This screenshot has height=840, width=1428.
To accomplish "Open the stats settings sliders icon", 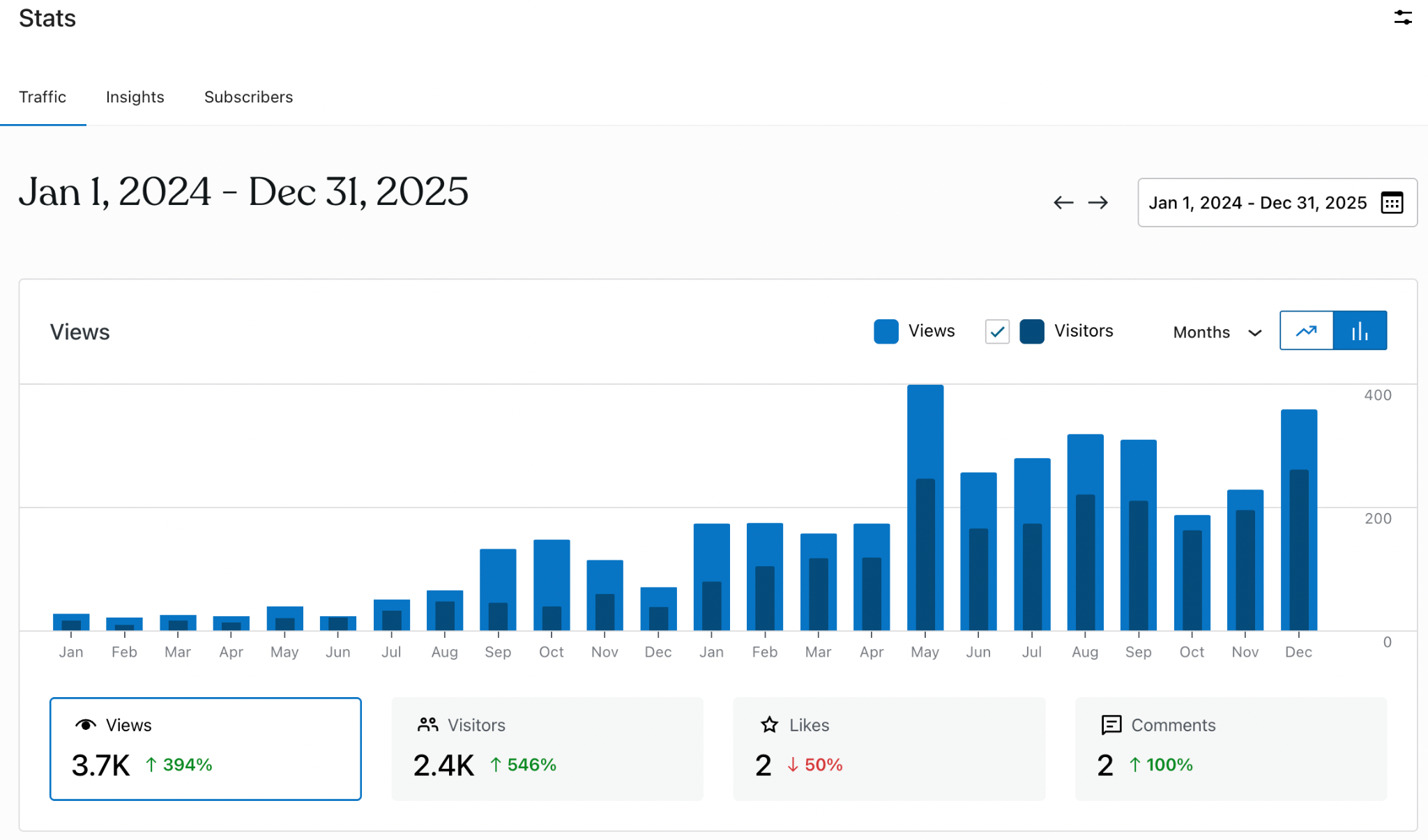I will [x=1403, y=17].
